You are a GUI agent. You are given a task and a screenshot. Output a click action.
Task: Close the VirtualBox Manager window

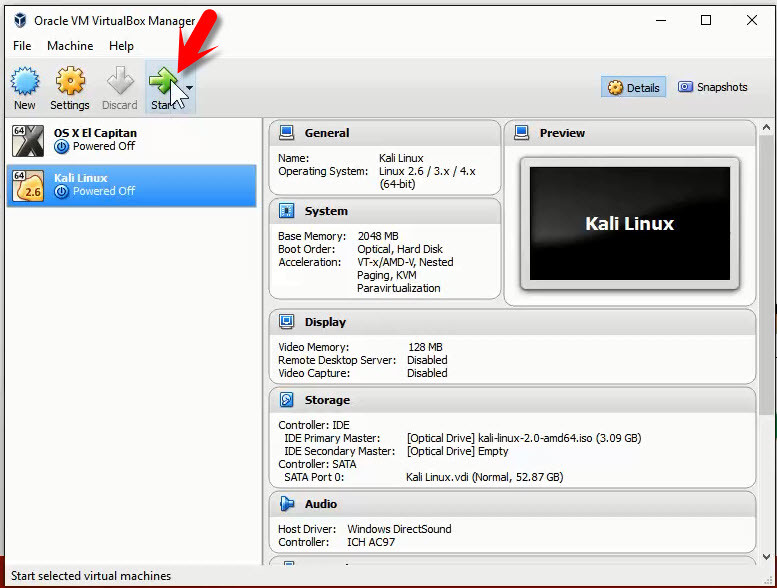752,20
